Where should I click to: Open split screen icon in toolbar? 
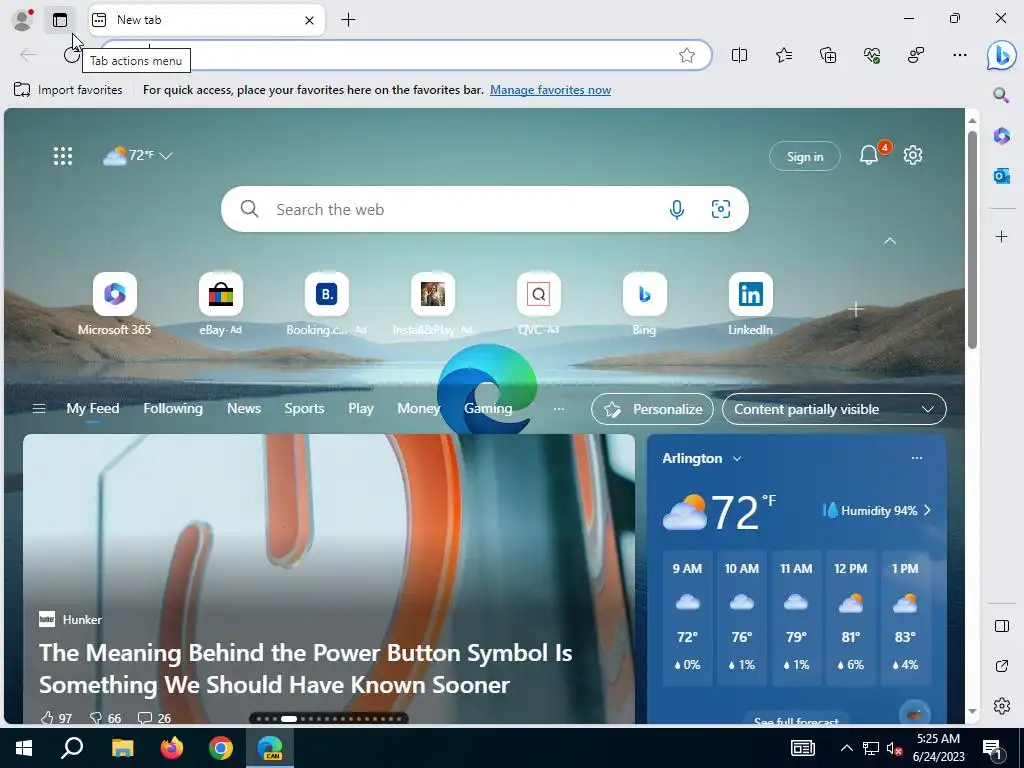[x=739, y=56]
